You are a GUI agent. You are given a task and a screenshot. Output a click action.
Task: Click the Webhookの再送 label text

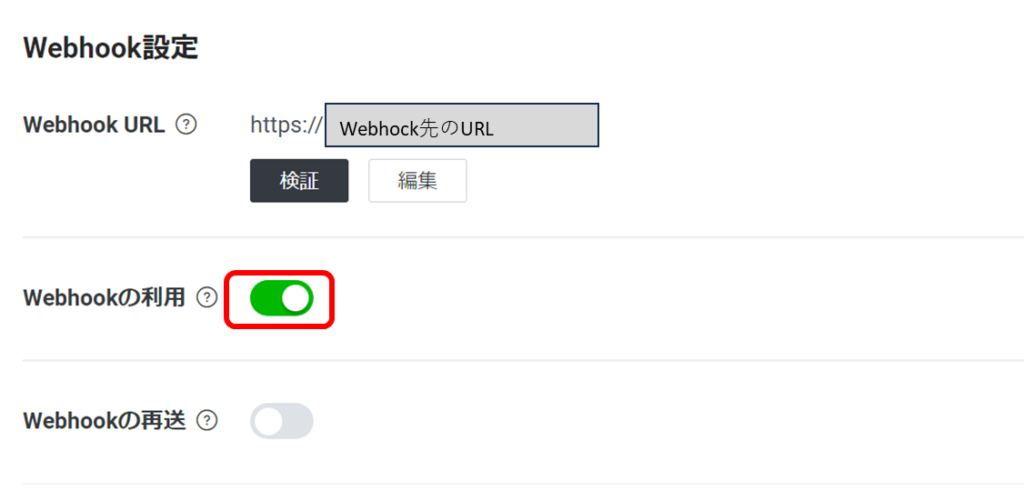pos(104,421)
